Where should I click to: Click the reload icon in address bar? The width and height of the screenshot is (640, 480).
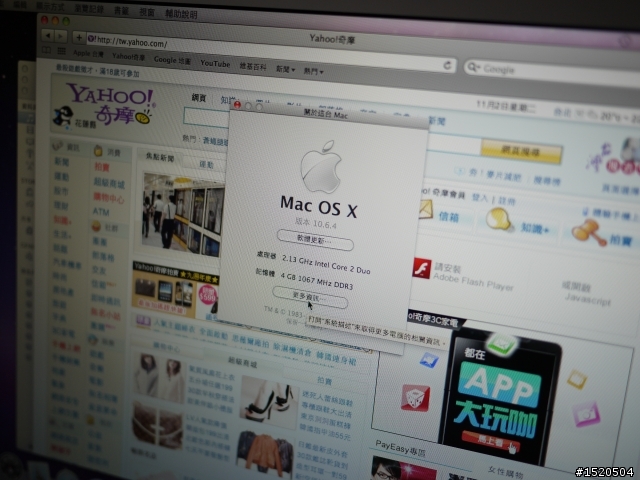tap(447, 65)
